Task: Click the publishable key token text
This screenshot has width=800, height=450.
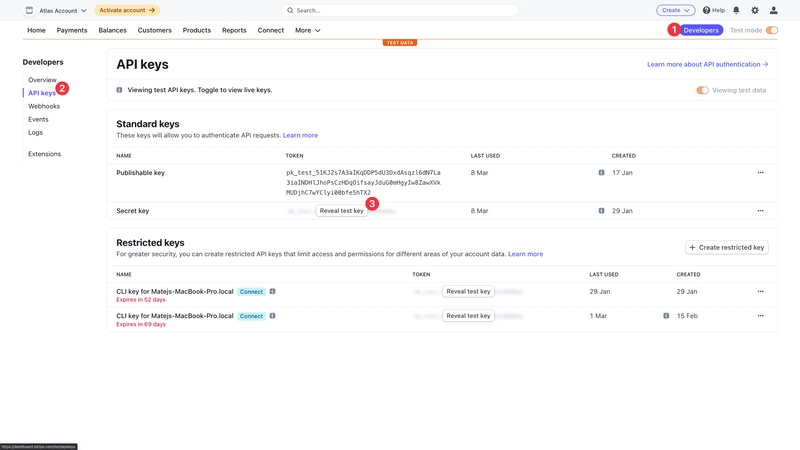Action: (x=363, y=183)
